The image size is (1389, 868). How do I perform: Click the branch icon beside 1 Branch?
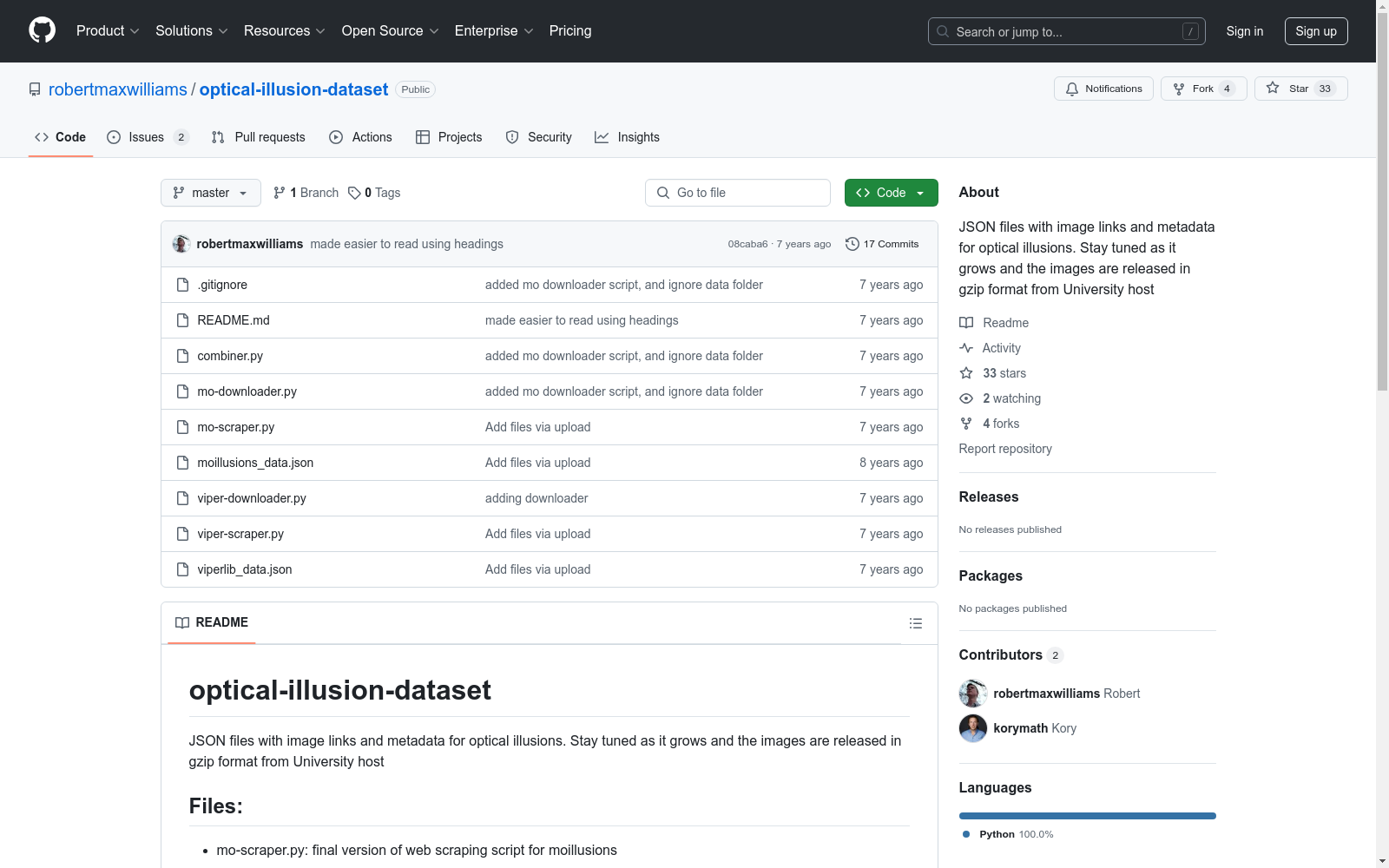pyautogui.click(x=280, y=193)
